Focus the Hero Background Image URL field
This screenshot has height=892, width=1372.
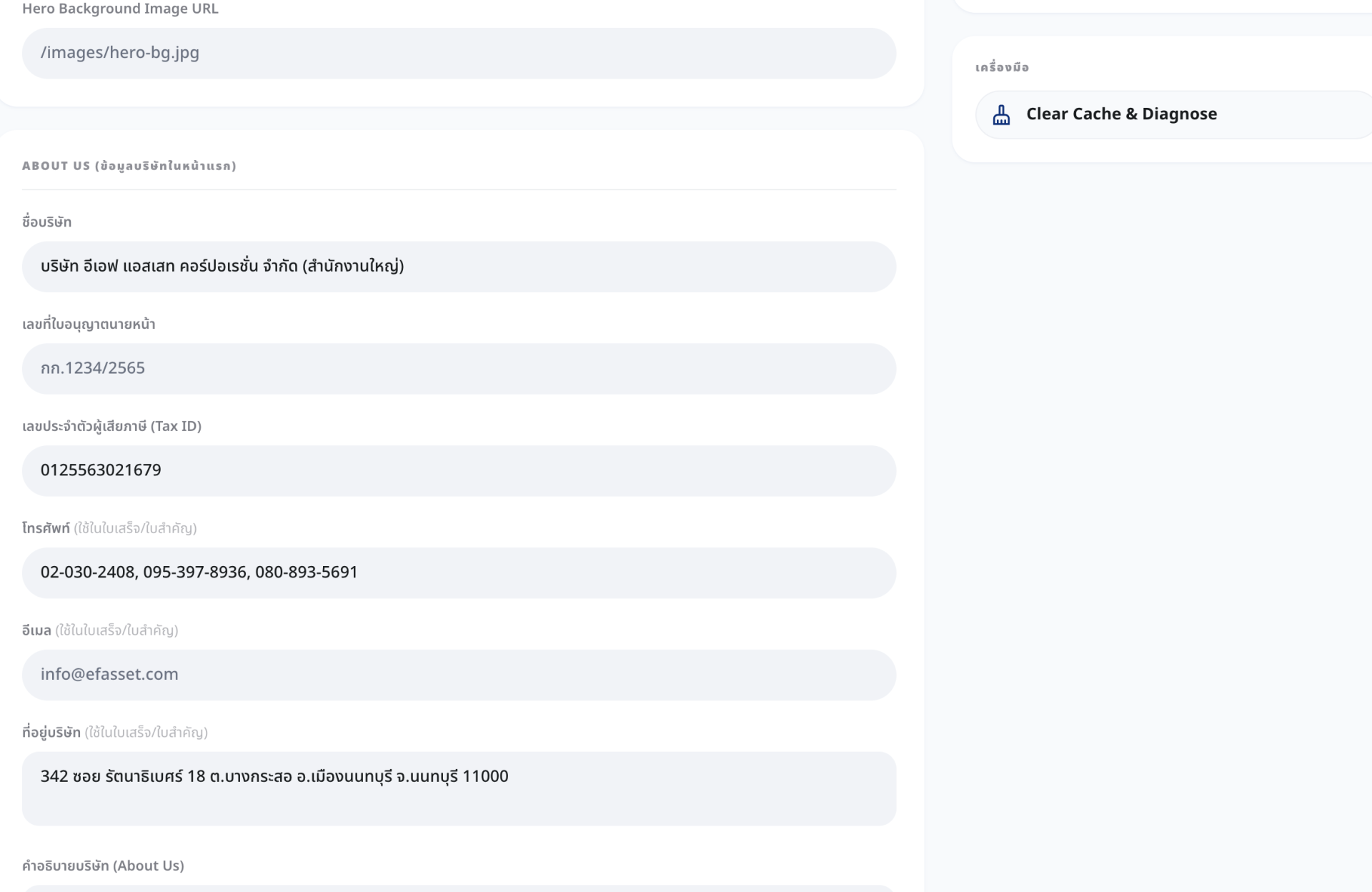coord(459,53)
